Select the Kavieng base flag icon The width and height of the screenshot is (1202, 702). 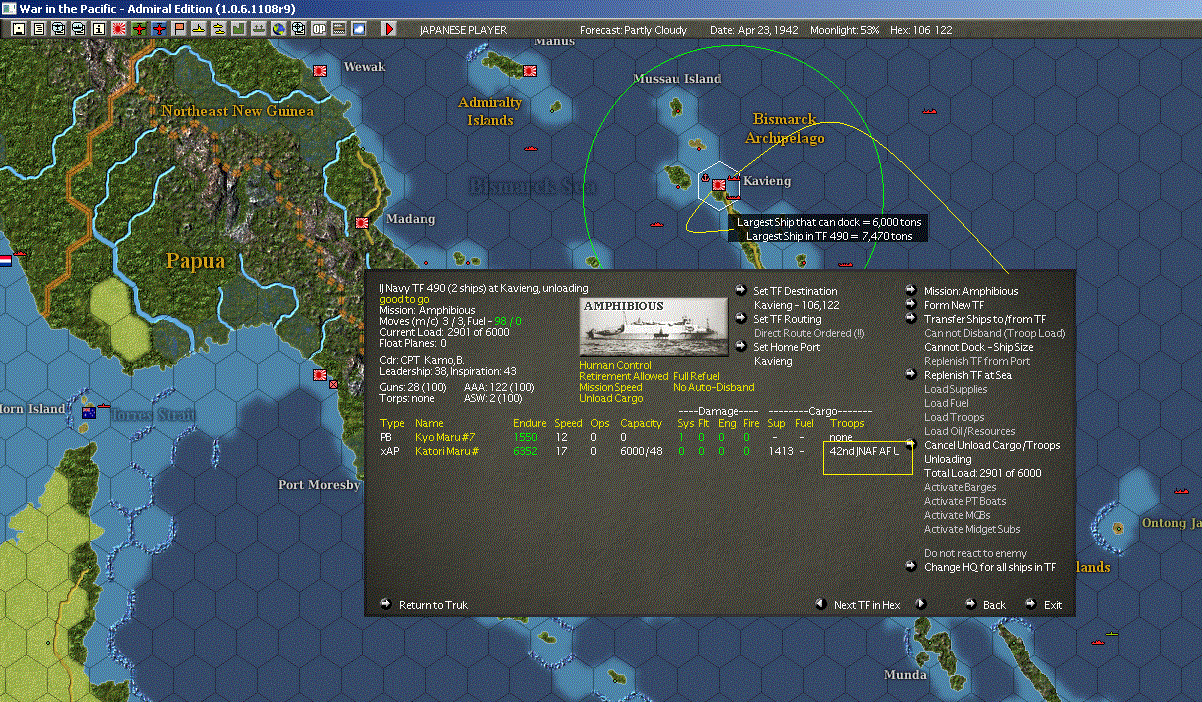[718, 186]
